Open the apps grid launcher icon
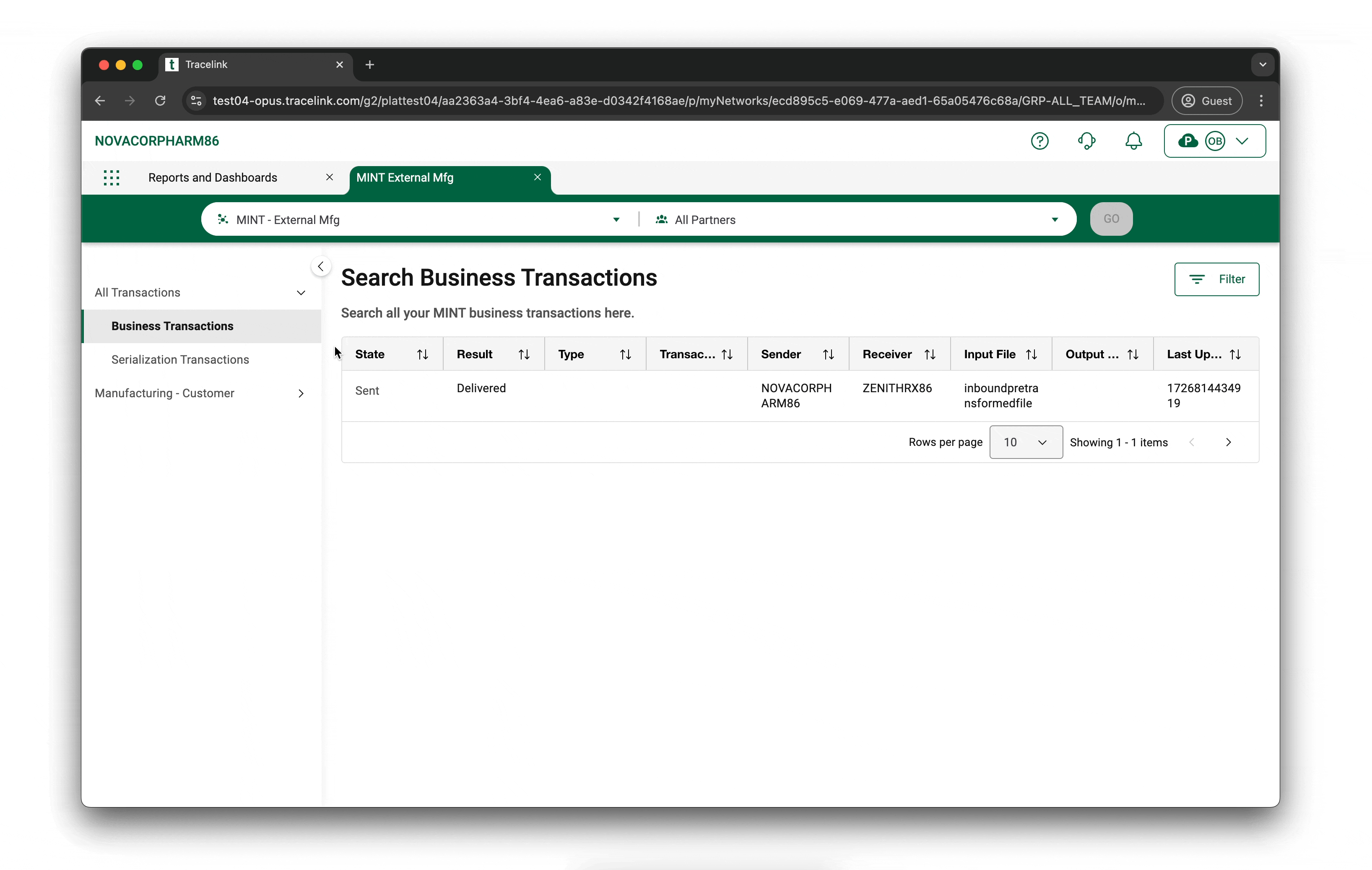 tap(112, 178)
